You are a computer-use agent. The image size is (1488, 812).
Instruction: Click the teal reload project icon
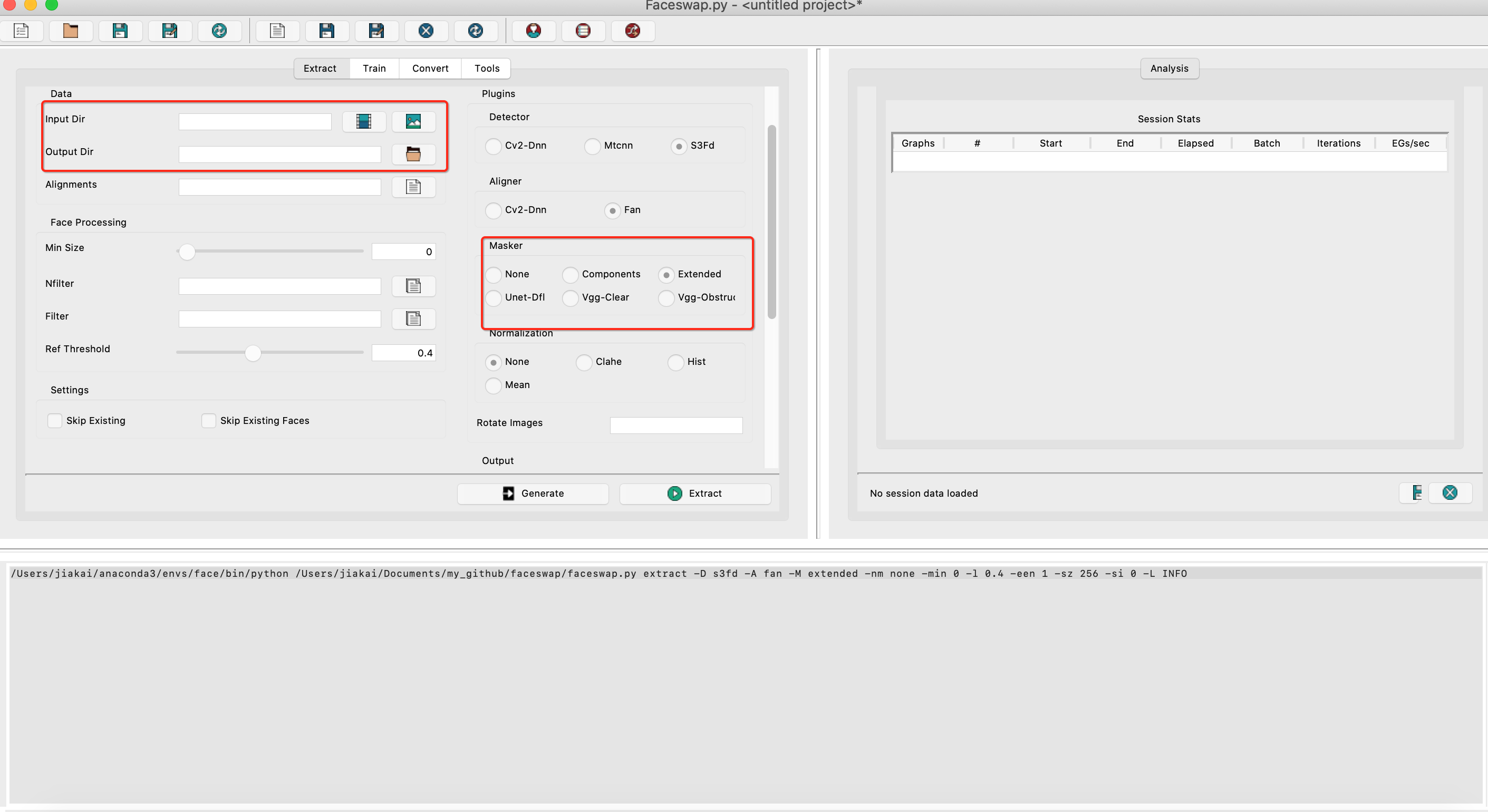219,31
